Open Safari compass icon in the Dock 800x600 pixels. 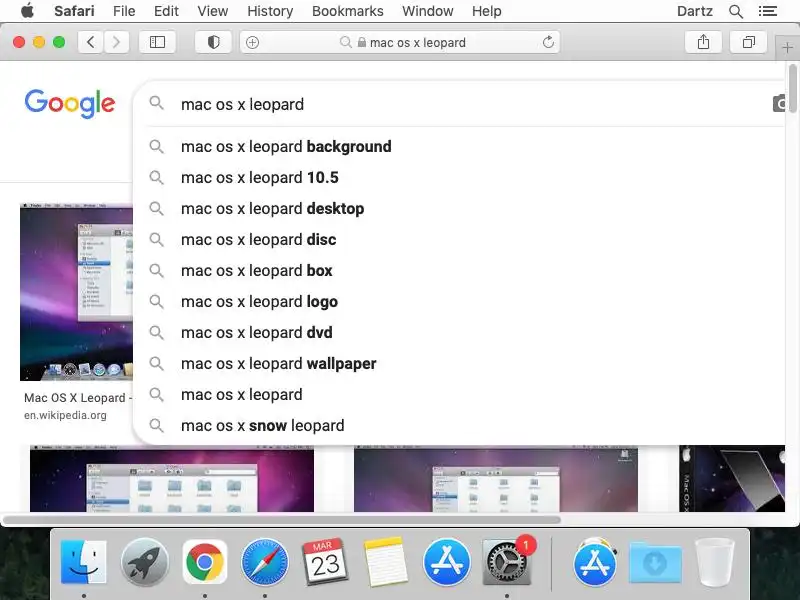coord(264,562)
